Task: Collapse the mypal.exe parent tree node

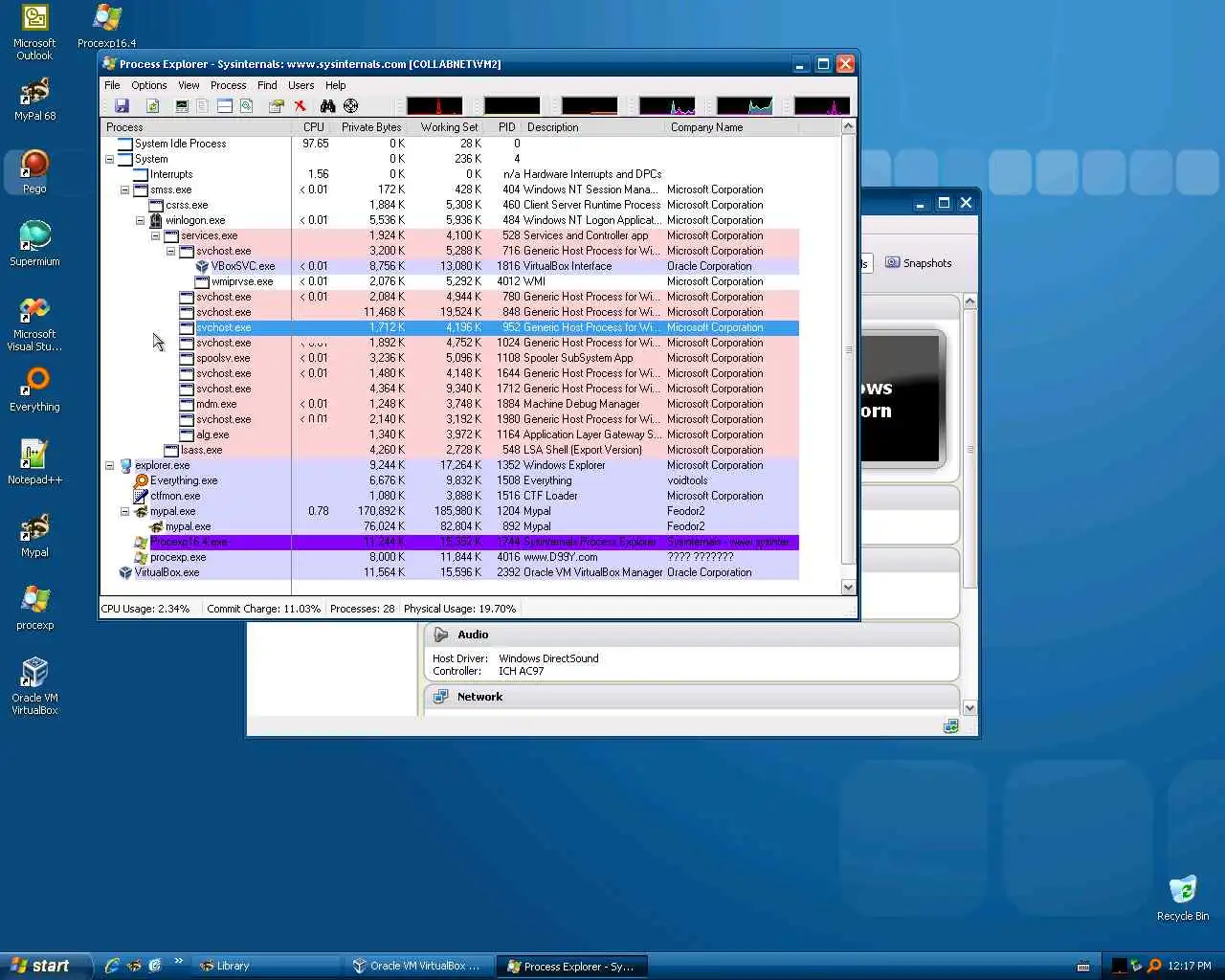Action: coord(124,511)
